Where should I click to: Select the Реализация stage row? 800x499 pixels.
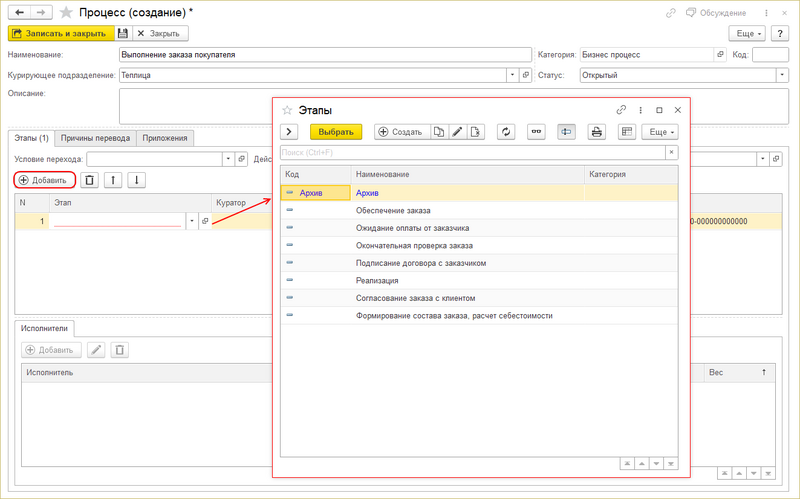479,281
